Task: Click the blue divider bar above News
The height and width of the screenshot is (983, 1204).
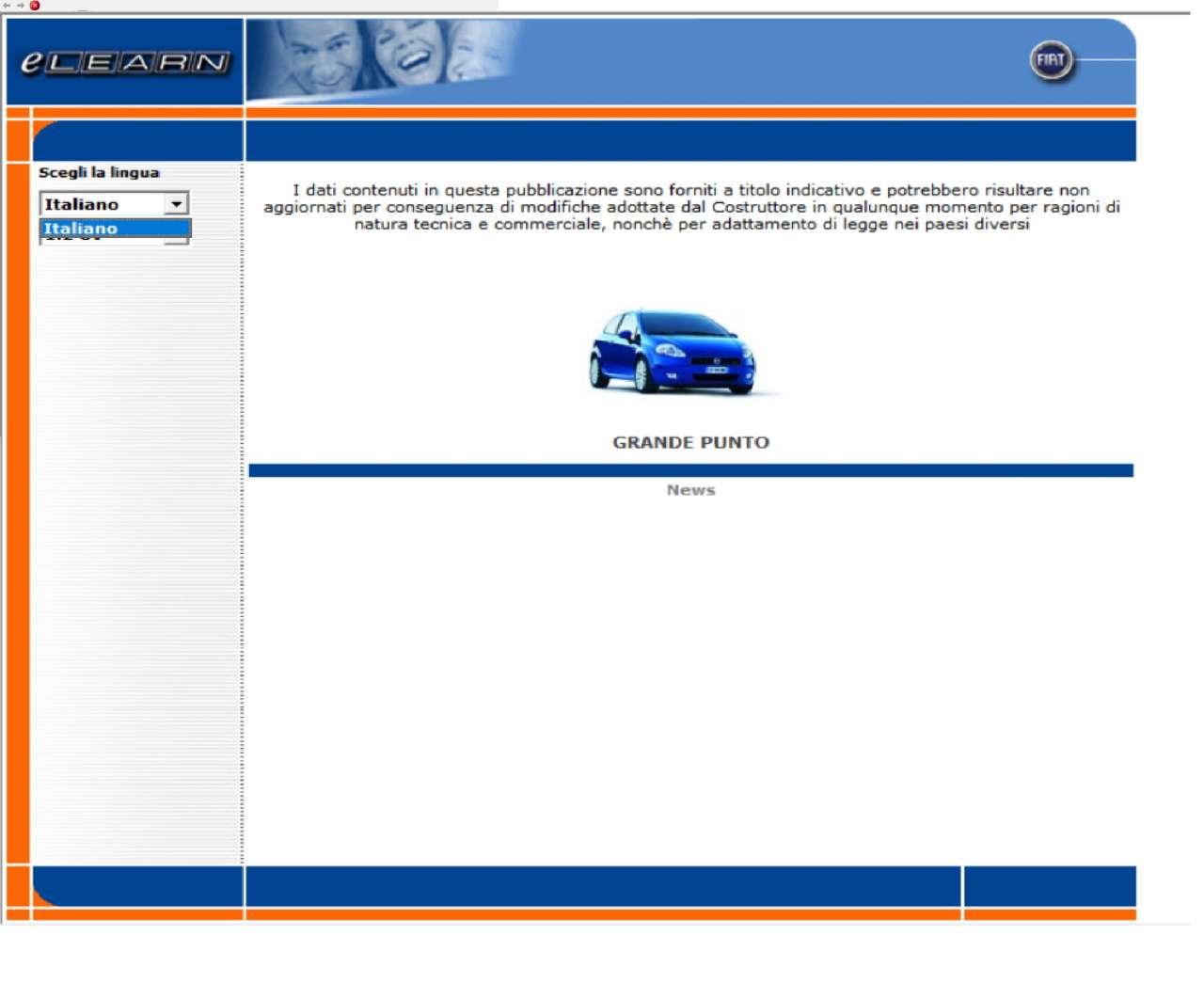Action: coord(690,470)
